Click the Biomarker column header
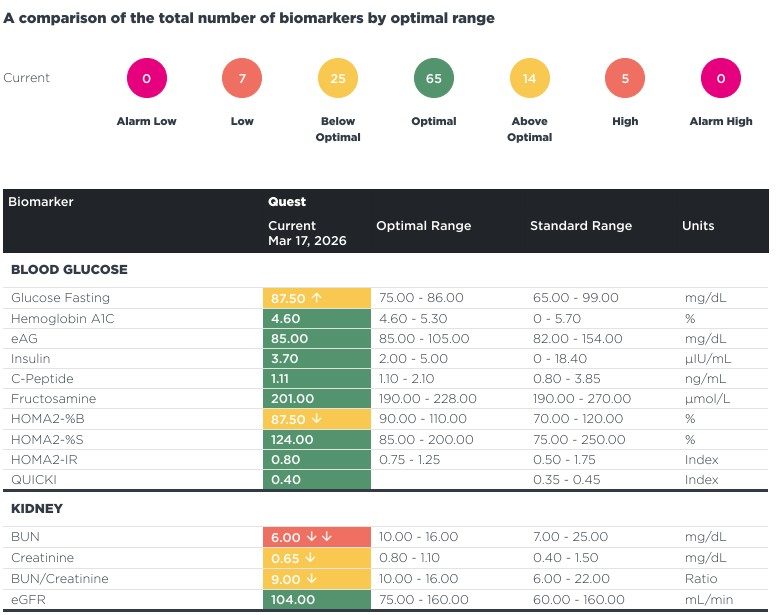781x615 pixels. coord(41,202)
